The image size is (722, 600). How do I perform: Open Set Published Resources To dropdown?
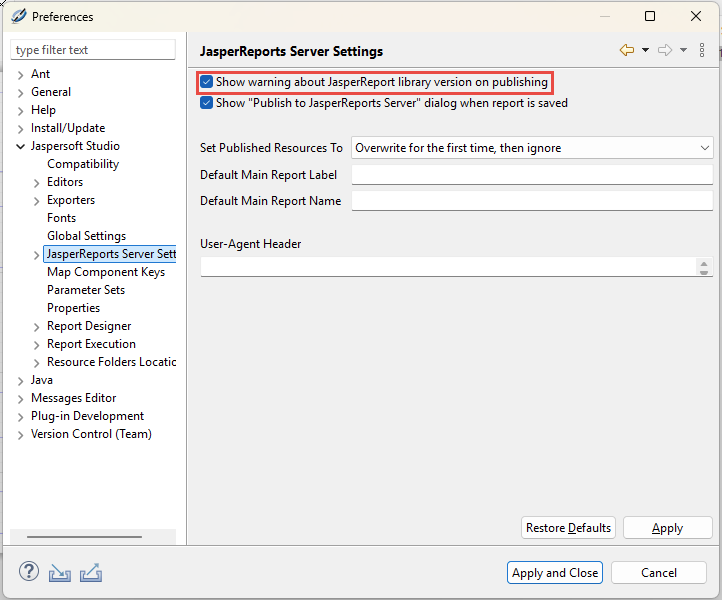532,148
